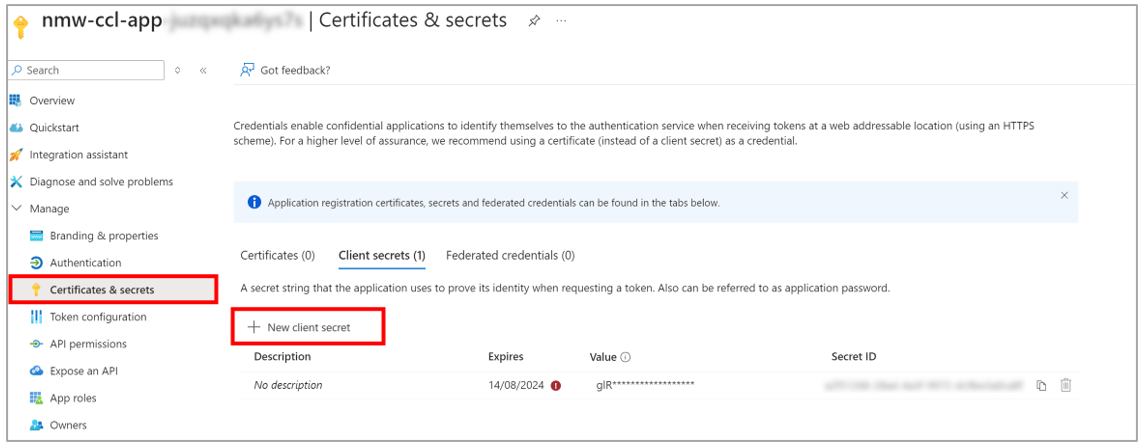Collapse the Manage section
This screenshot has height=445, width=1146.
(18, 209)
